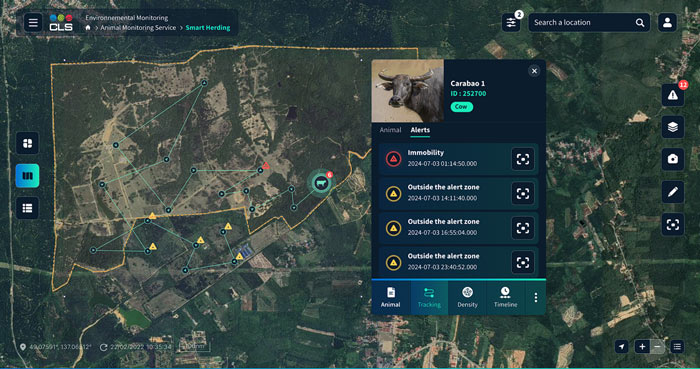Switch to list view in left sidebar

[28, 208]
